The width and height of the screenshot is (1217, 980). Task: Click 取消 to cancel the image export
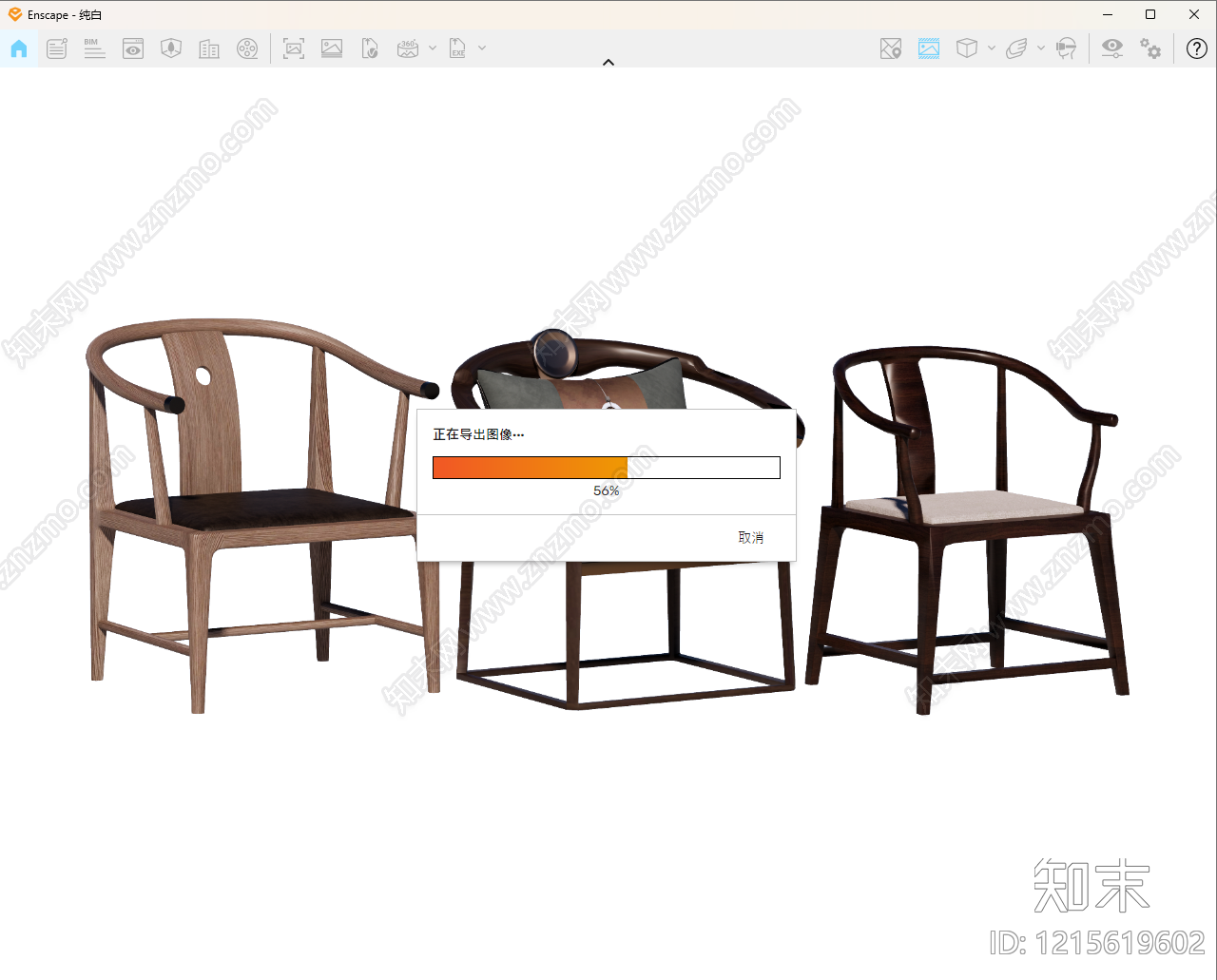point(751,538)
